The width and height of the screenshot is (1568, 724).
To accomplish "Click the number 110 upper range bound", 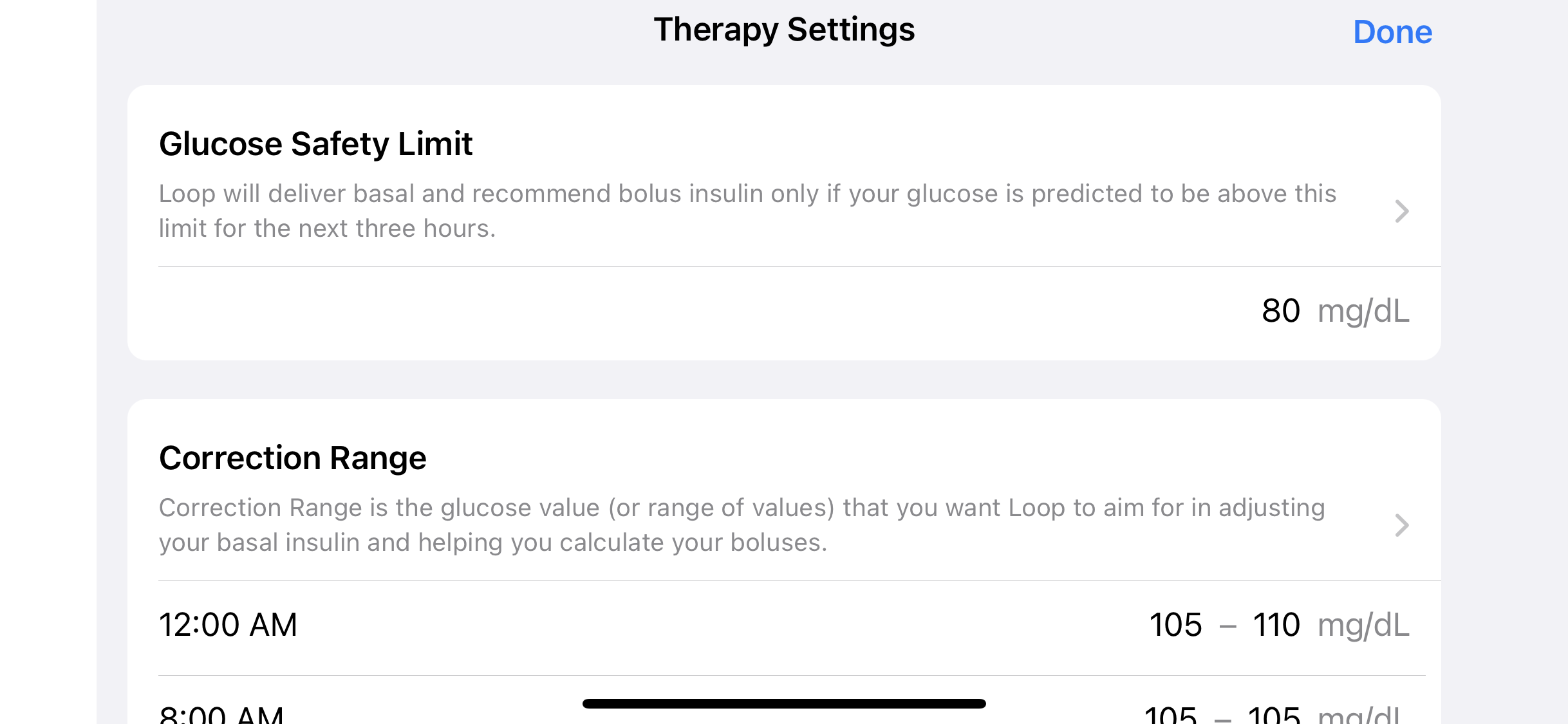I will [x=1276, y=625].
